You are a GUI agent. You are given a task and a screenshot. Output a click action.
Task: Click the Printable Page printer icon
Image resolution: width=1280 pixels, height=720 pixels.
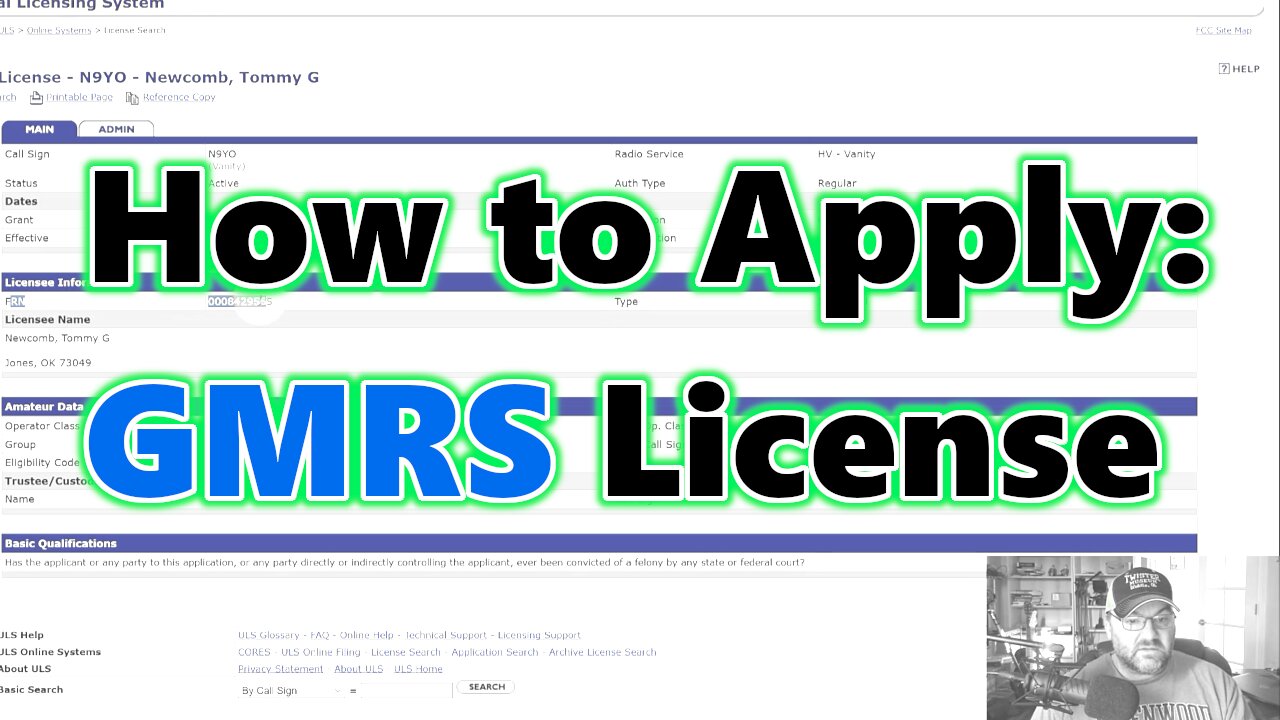pos(37,97)
